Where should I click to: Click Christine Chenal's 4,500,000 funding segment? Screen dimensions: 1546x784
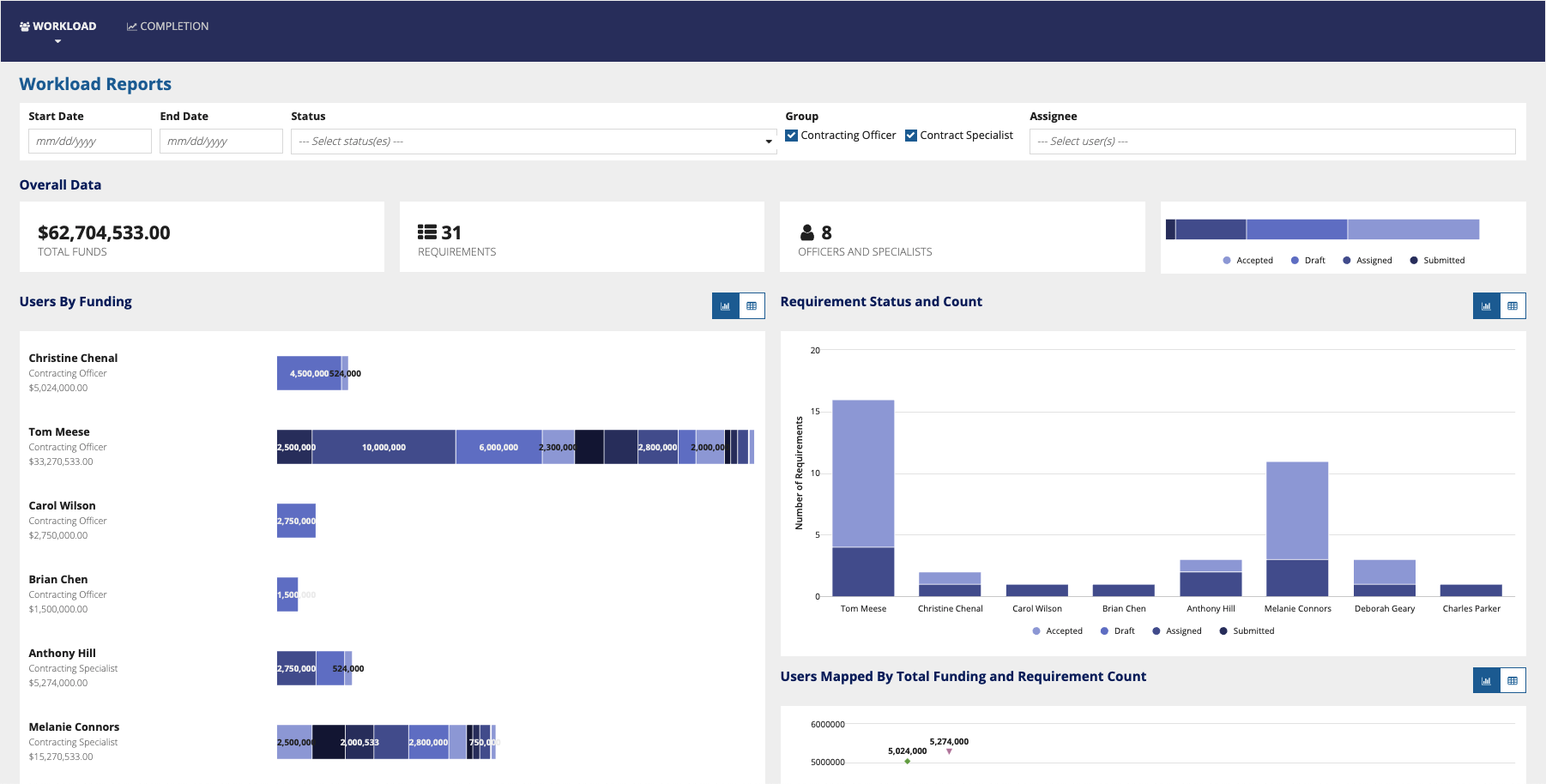pos(309,373)
